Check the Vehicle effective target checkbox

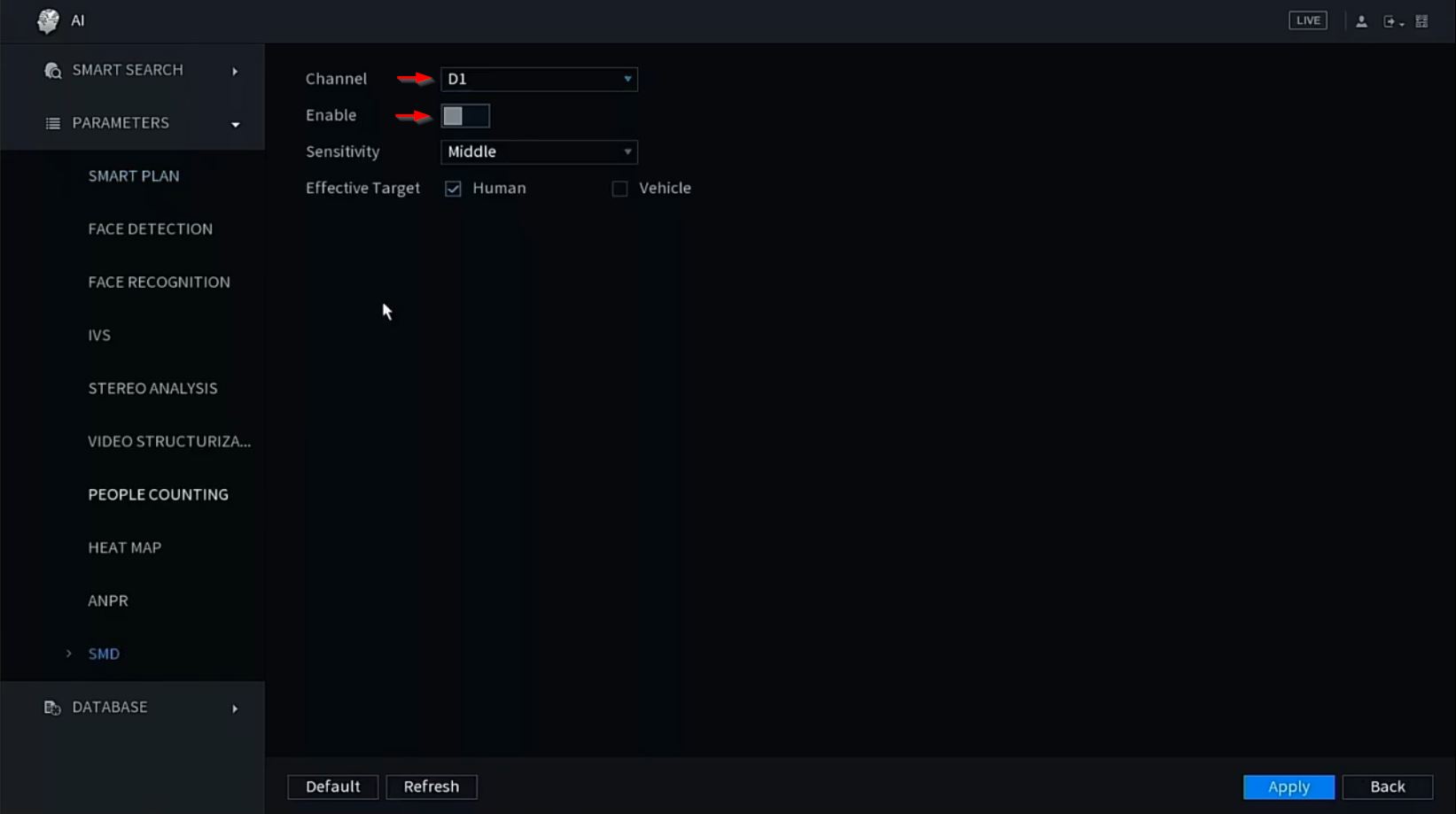coord(619,189)
